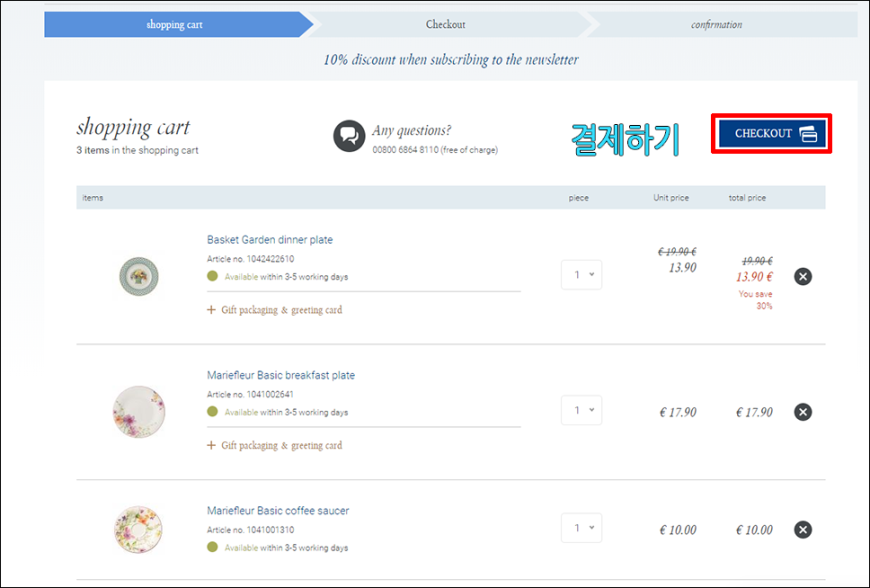Click the Basket Garden plate thumbnail
Viewport: 870px width, 588px height.
coord(139,276)
